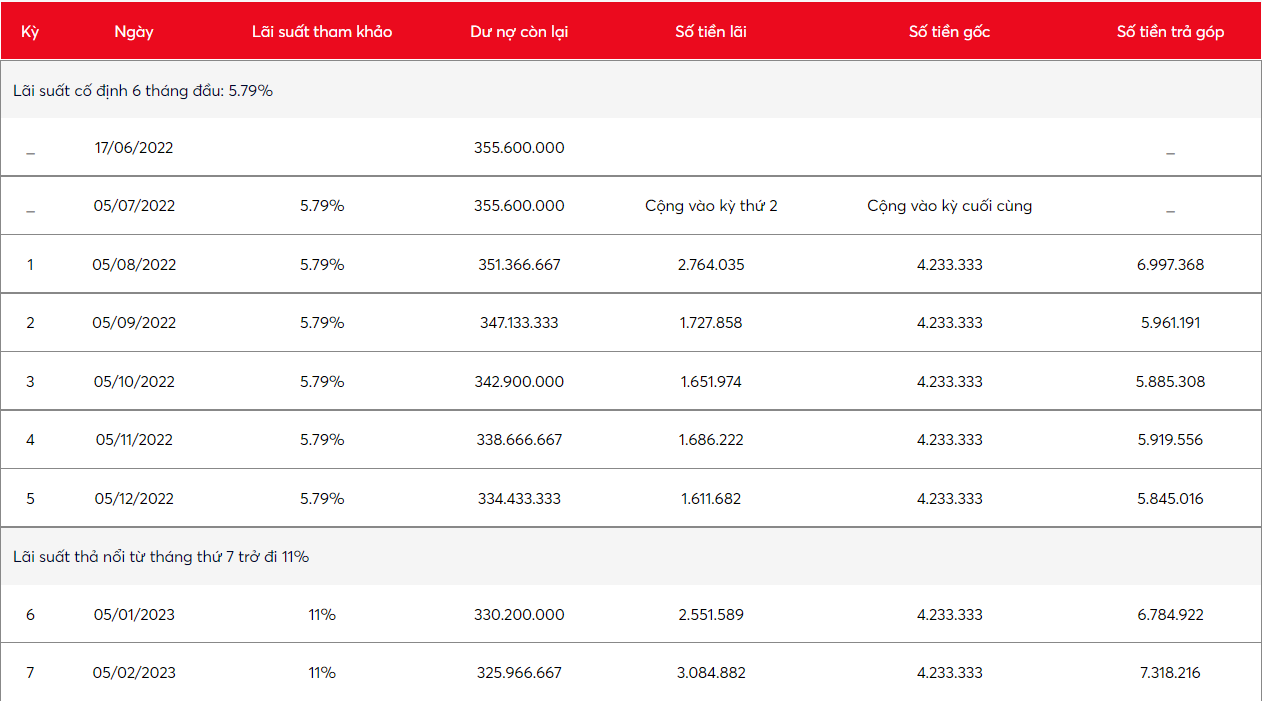Select the remaining balance 351.366.667

pos(519,265)
